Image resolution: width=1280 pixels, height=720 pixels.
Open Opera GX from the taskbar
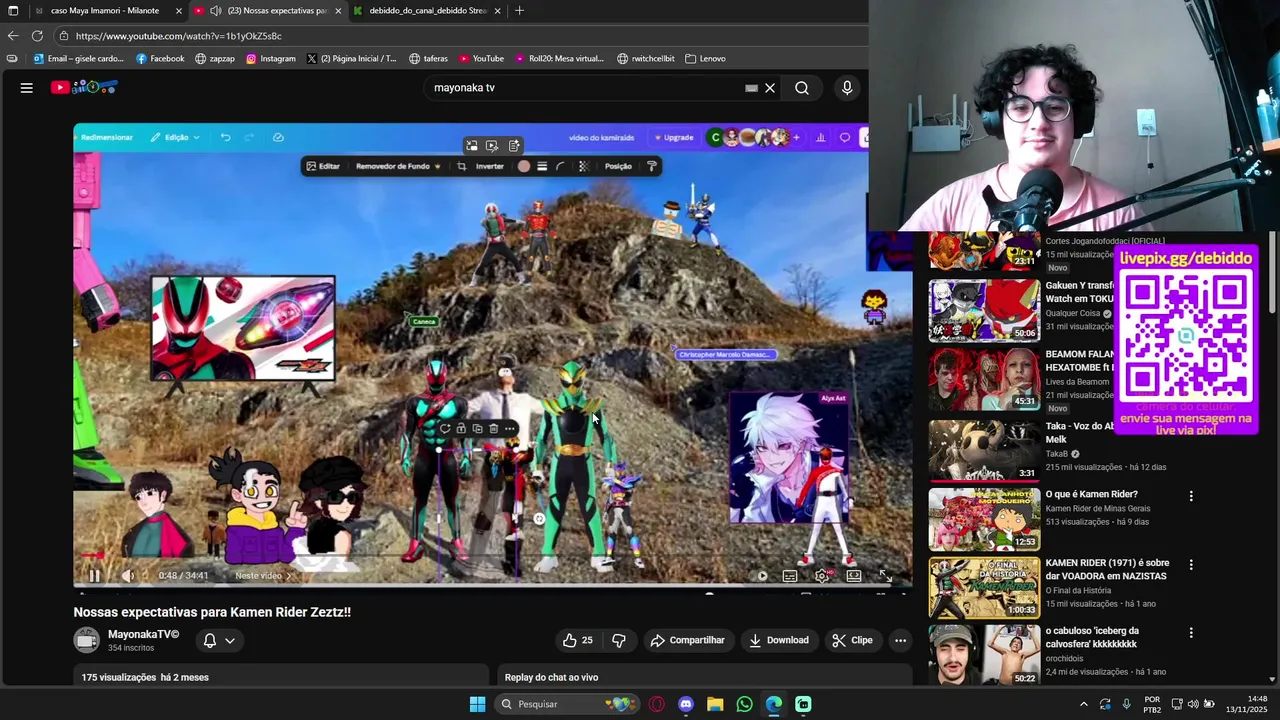(x=657, y=704)
